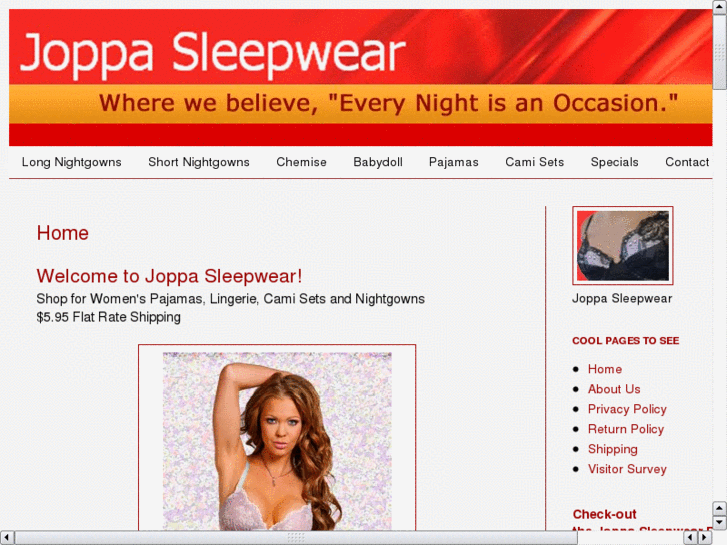Viewport: 727px width, 545px height.
Task: Open the Short Nightgowns page
Action: (199, 162)
